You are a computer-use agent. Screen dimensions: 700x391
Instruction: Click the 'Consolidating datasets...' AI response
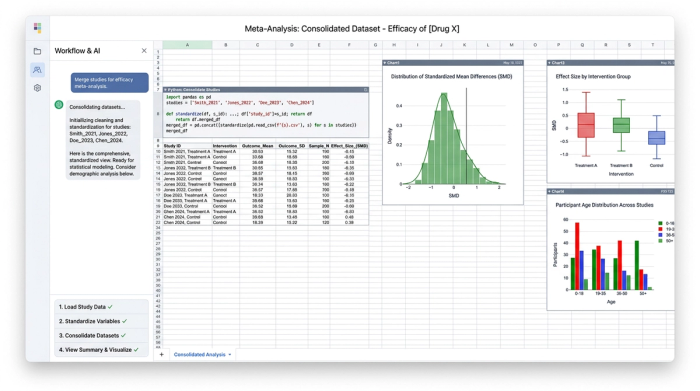pyautogui.click(x=103, y=140)
